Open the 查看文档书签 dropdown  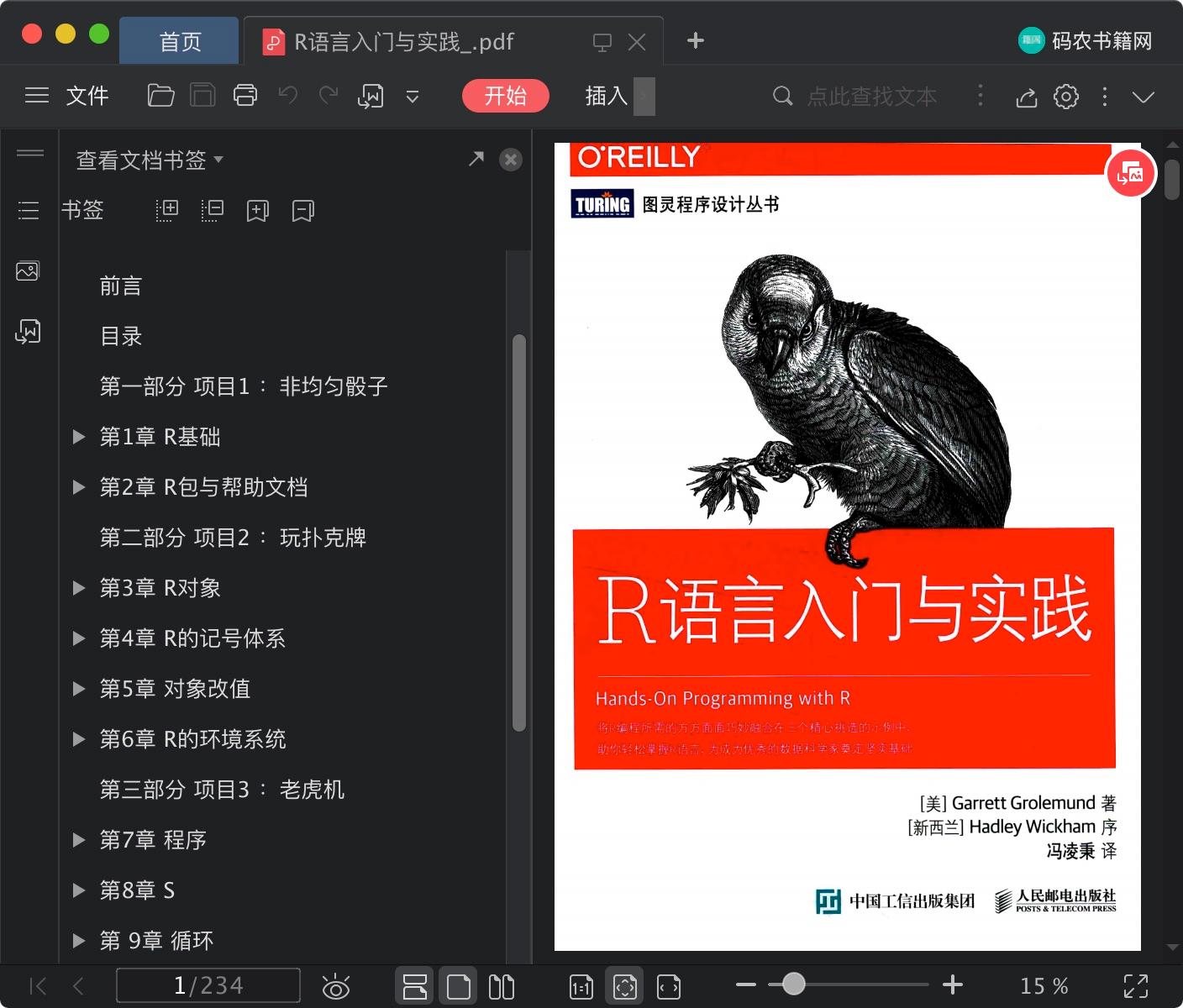[150, 160]
